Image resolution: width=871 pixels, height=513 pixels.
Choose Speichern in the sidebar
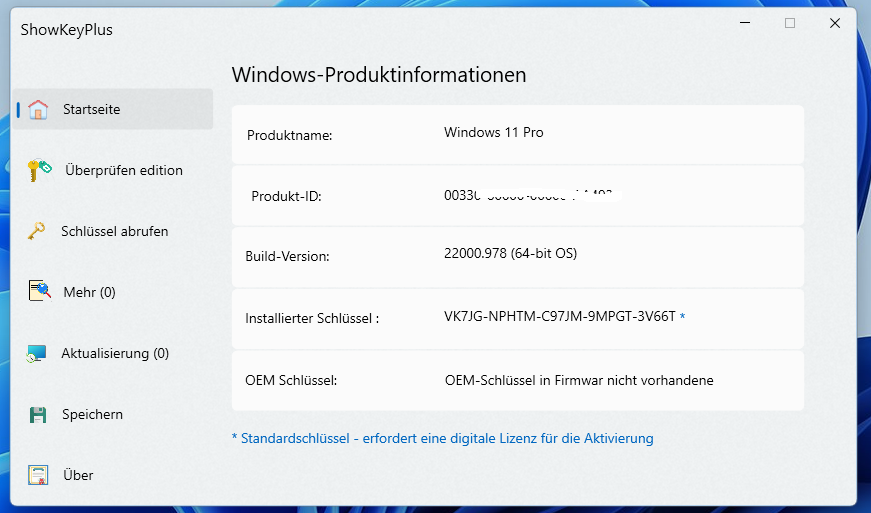coord(113,414)
